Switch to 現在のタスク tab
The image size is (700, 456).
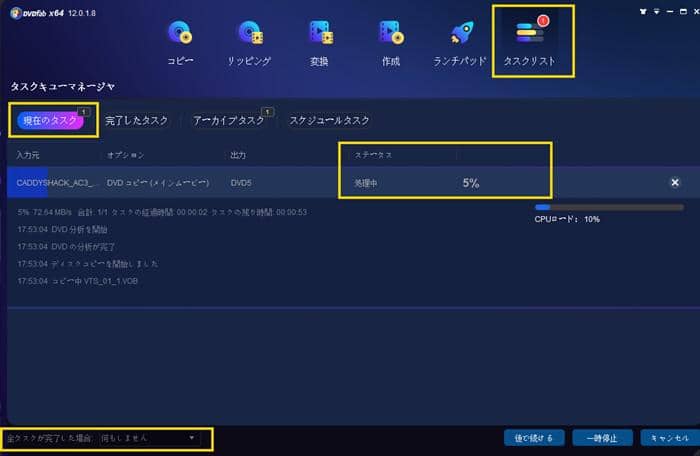click(x=52, y=120)
